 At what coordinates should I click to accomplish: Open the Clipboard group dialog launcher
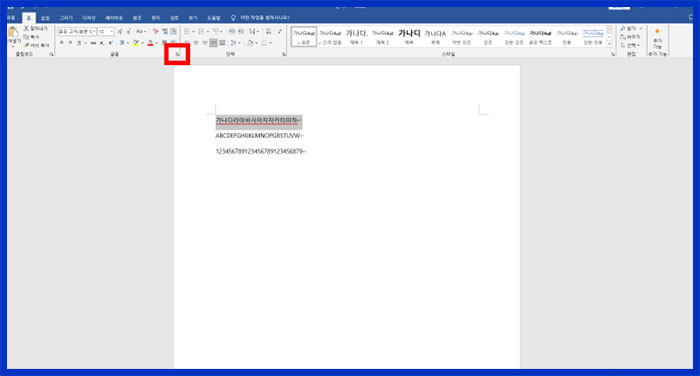click(52, 54)
